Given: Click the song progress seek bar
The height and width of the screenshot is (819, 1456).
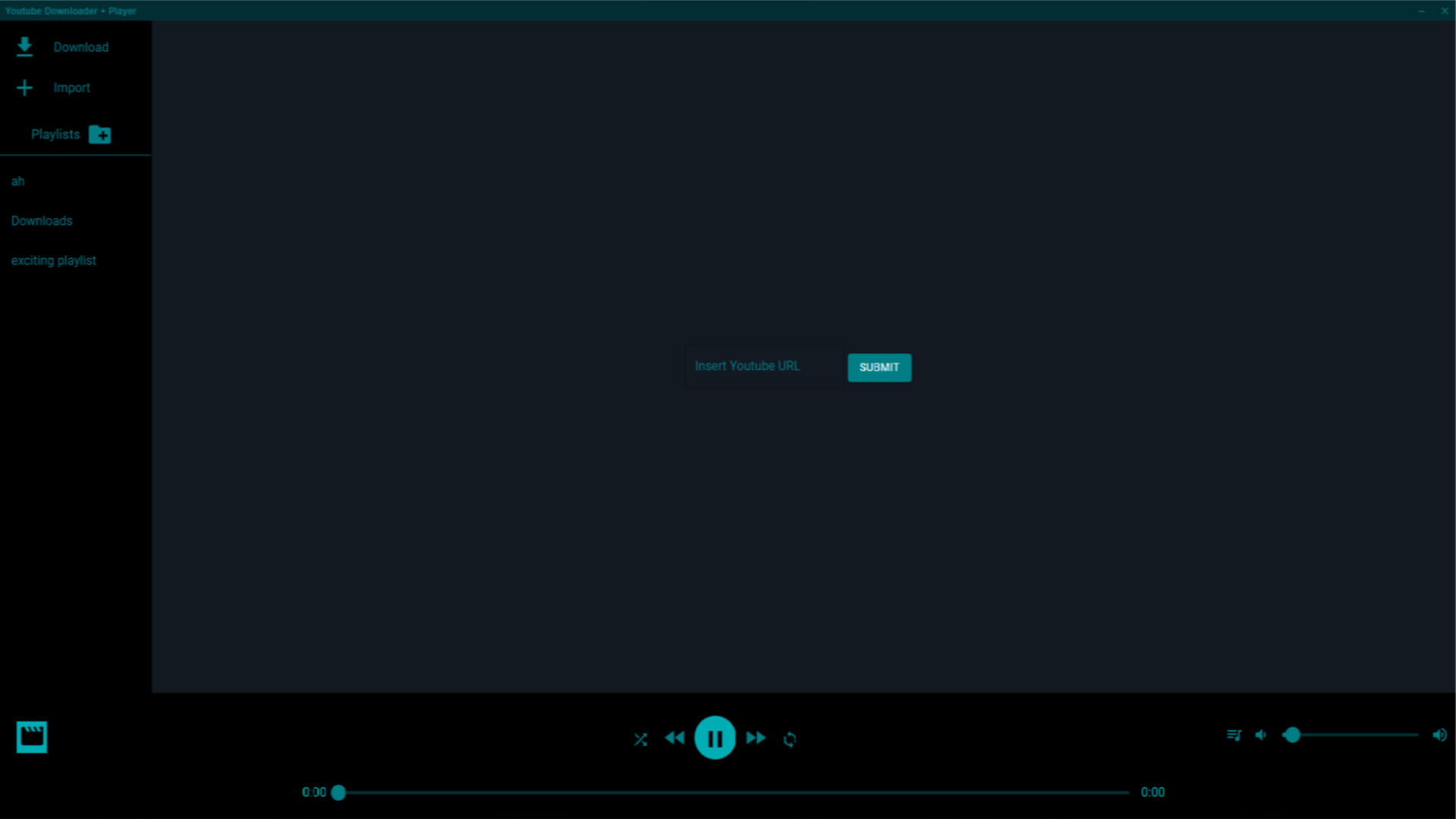Looking at the screenshot, I should coord(733,792).
